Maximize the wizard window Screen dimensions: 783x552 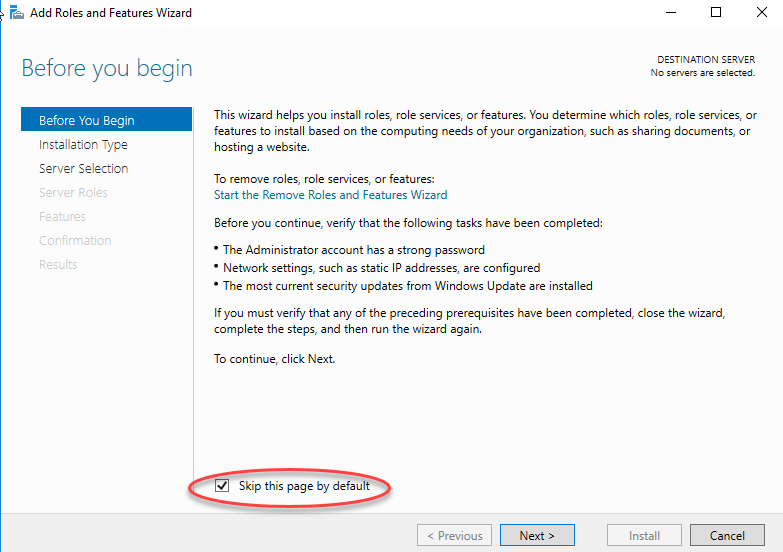(716, 12)
